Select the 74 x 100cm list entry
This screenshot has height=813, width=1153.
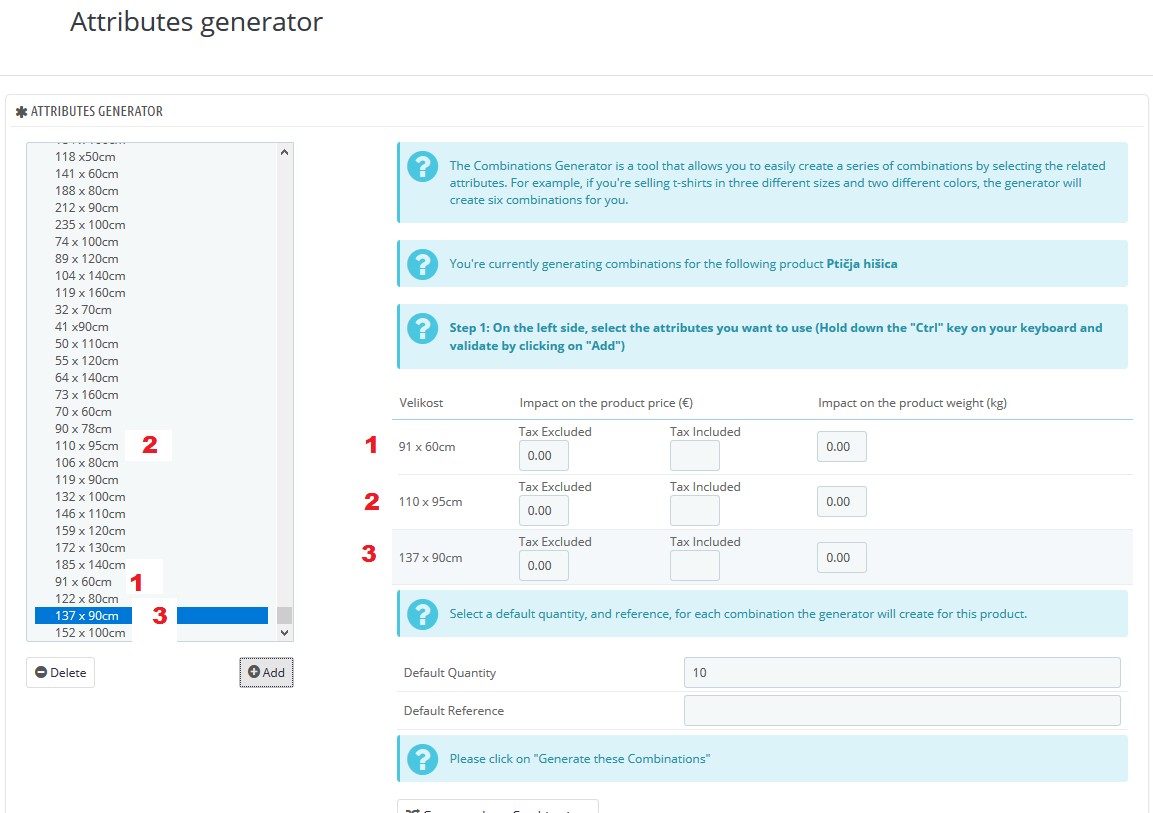(86, 241)
